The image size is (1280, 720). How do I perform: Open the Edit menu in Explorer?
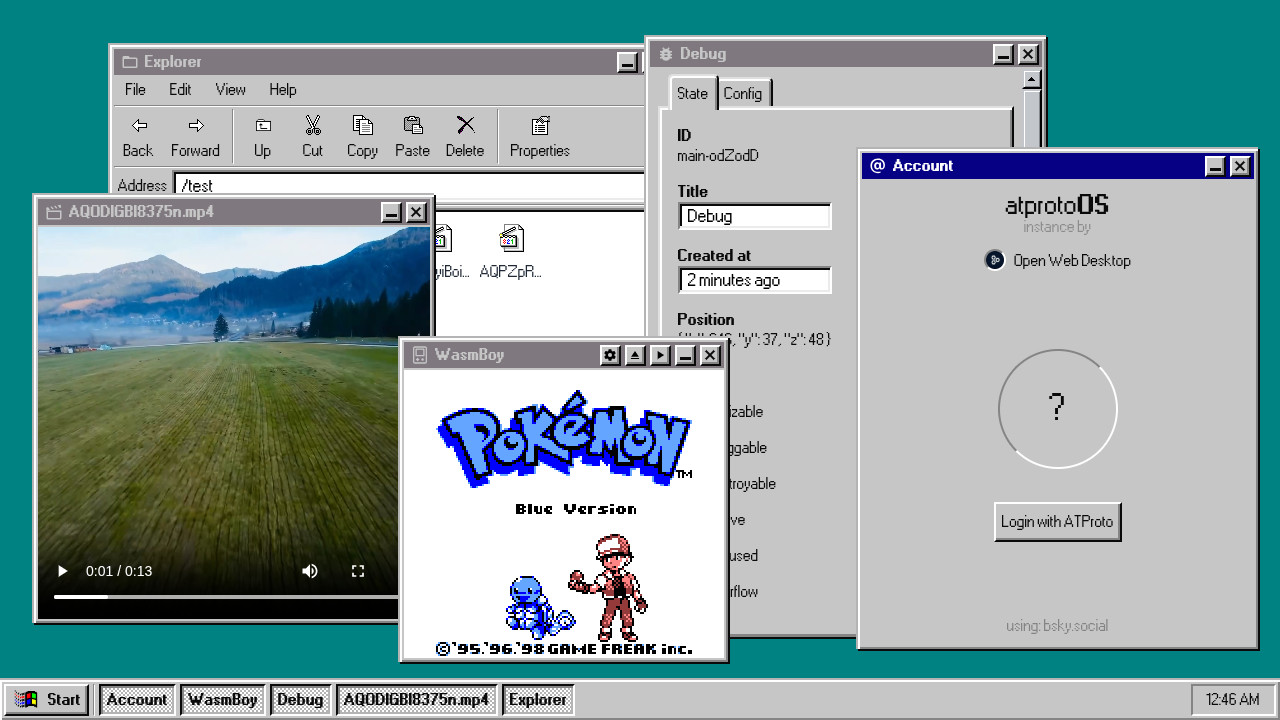[x=180, y=89]
